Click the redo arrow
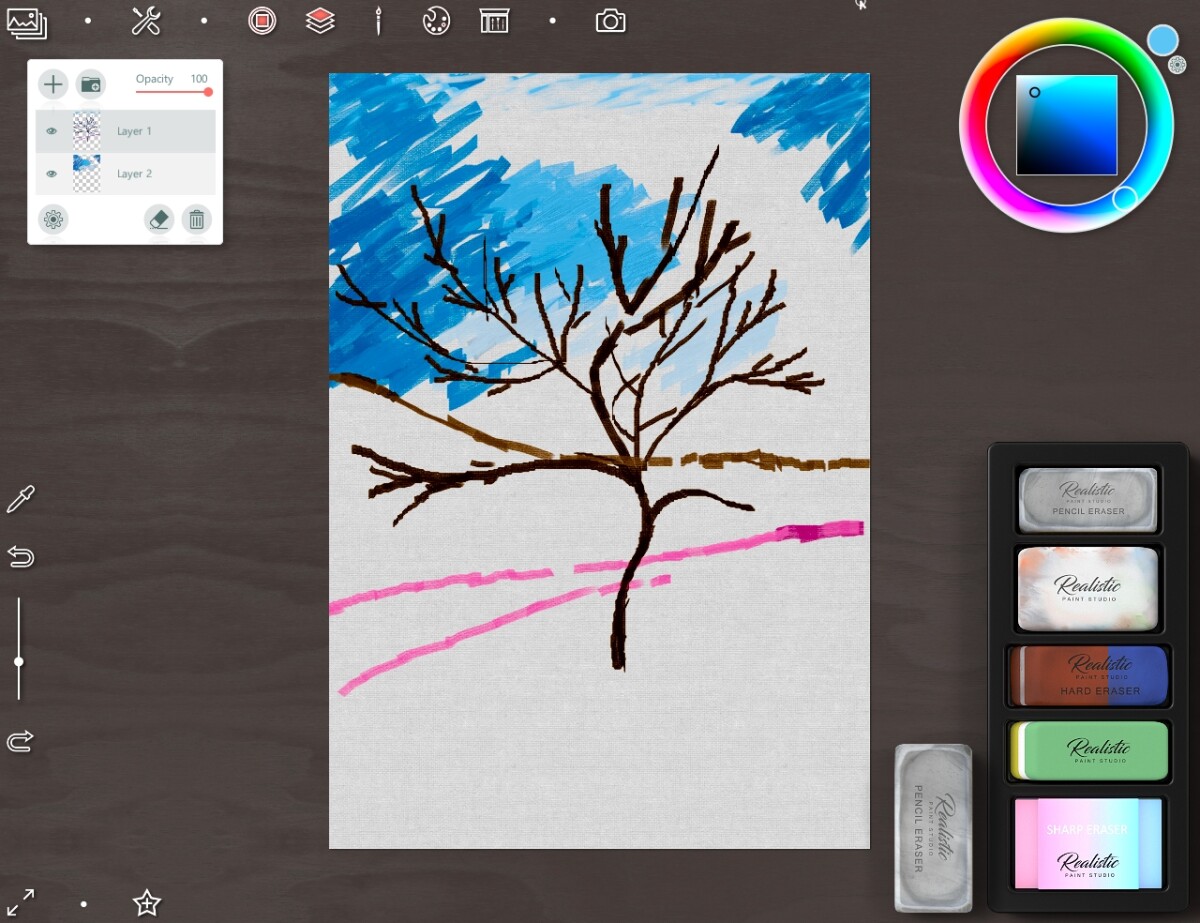Viewport: 1200px width, 923px height. point(20,741)
